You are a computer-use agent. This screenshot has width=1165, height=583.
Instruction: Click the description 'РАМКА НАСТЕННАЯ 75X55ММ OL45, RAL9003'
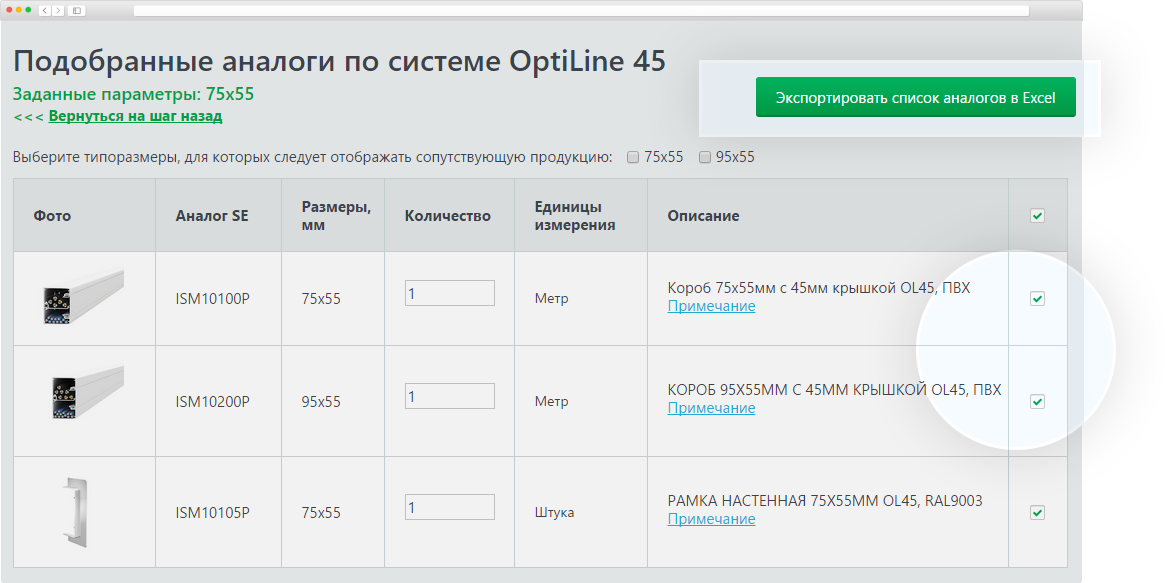pos(825,501)
